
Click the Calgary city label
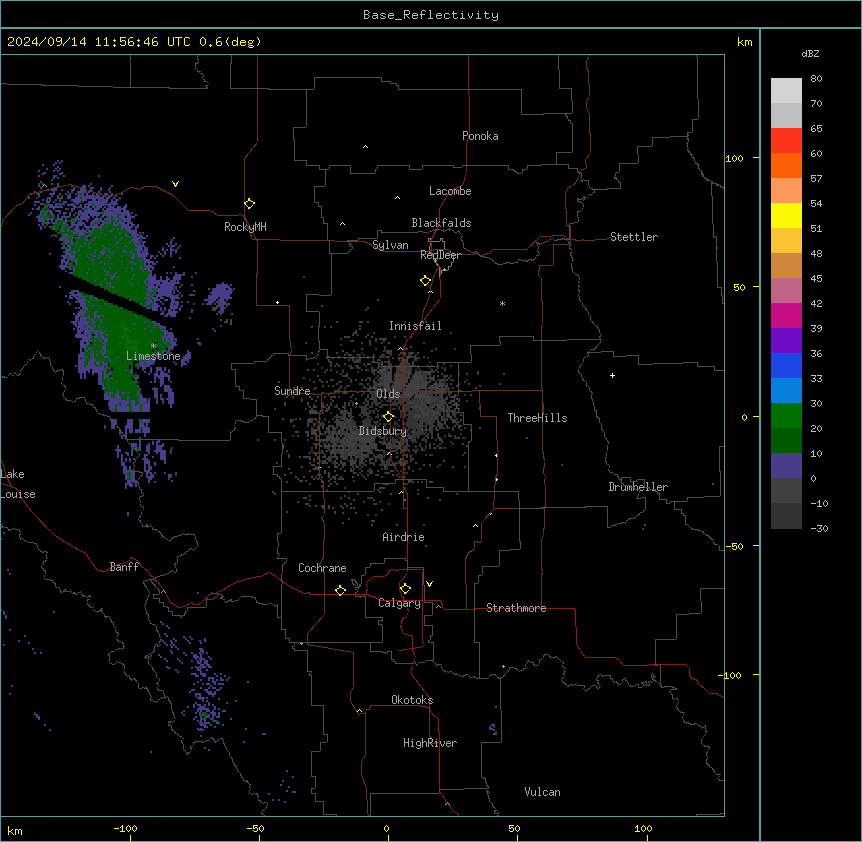point(399,603)
